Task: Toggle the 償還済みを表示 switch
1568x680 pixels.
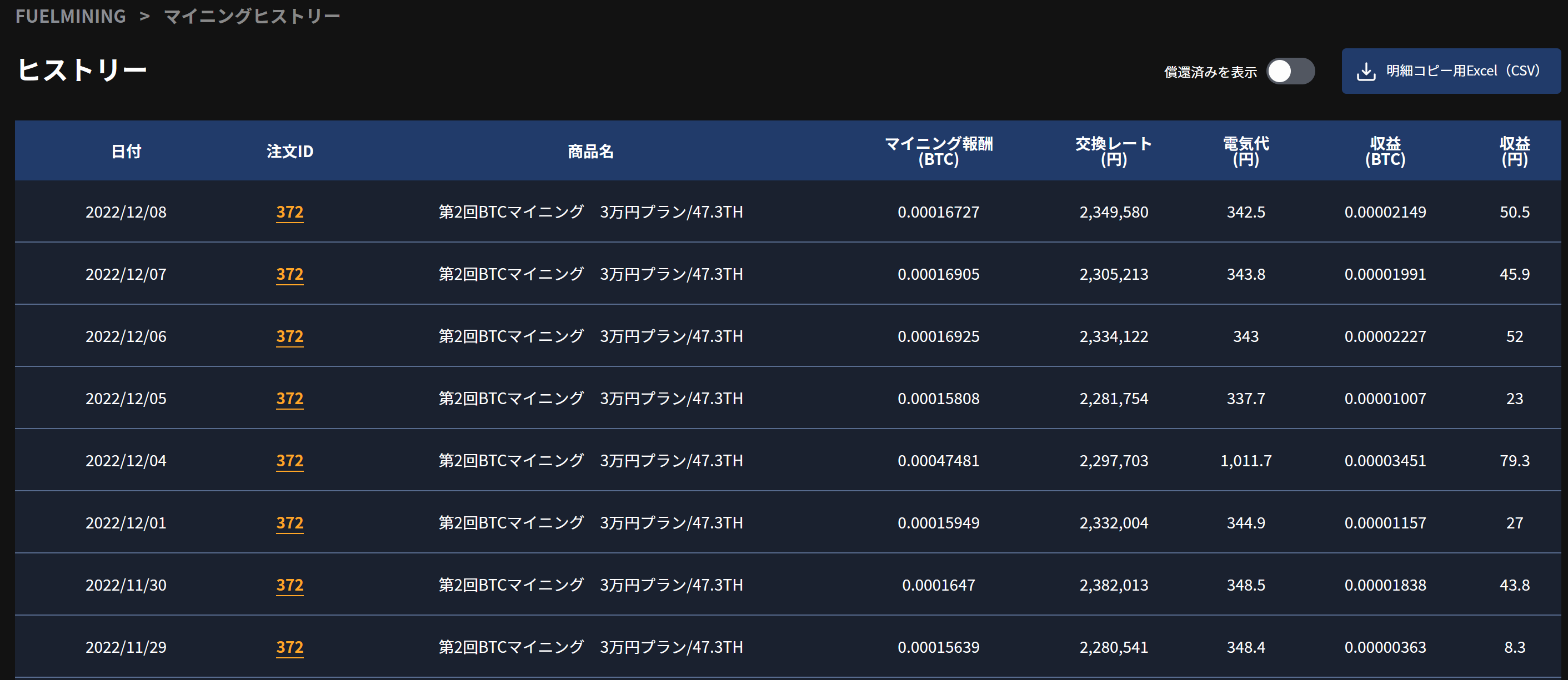Action: [x=1290, y=71]
